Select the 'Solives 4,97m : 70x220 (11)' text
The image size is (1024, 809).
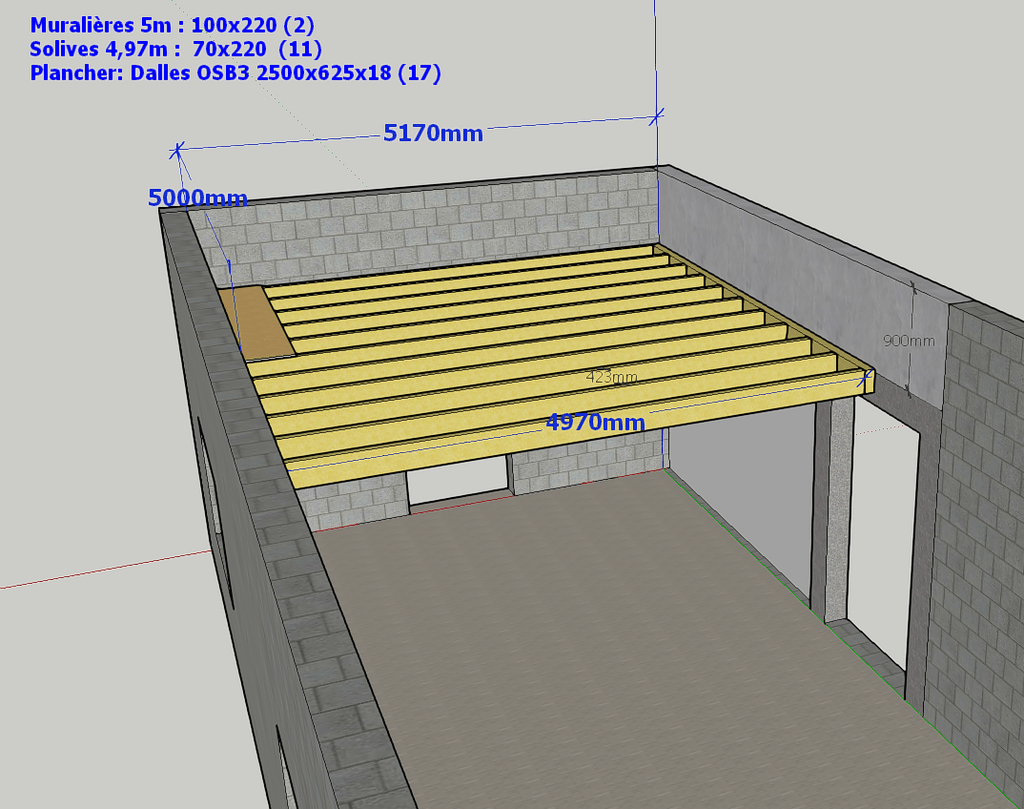tap(176, 49)
